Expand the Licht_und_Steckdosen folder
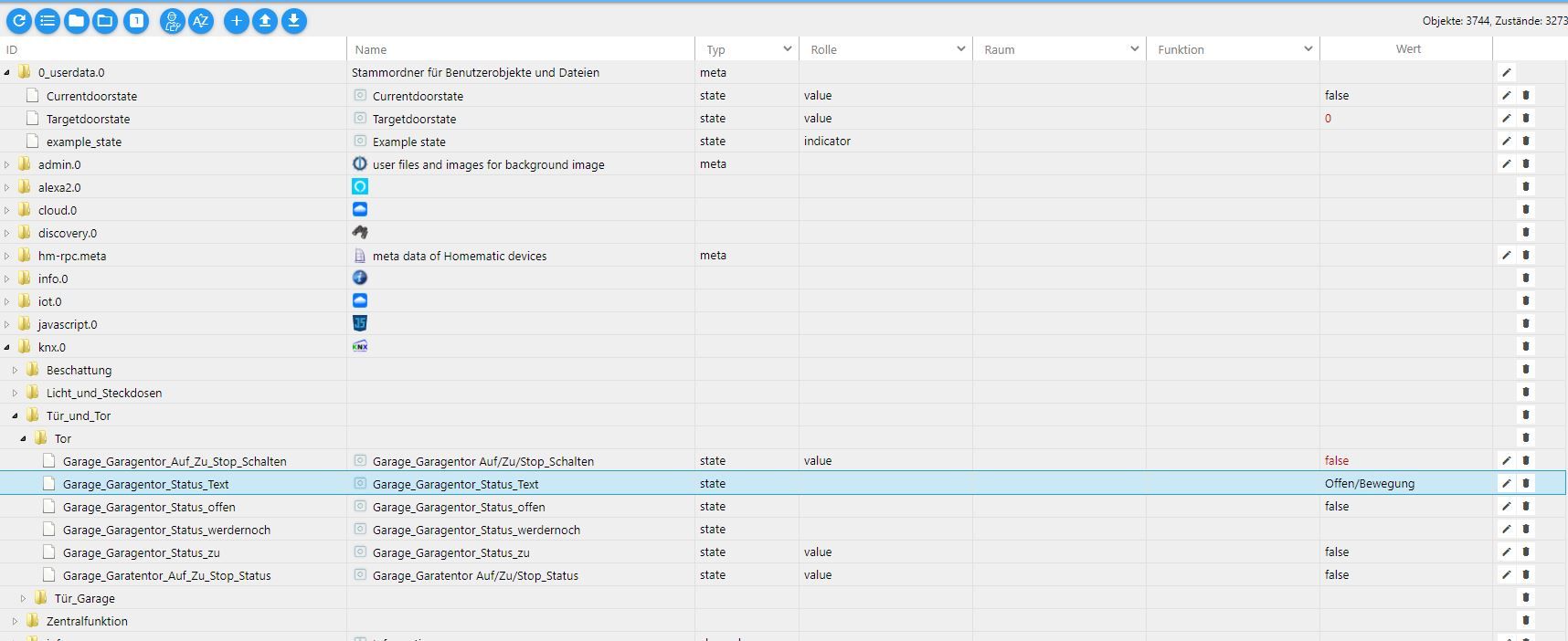The image size is (1568, 641). [15, 393]
